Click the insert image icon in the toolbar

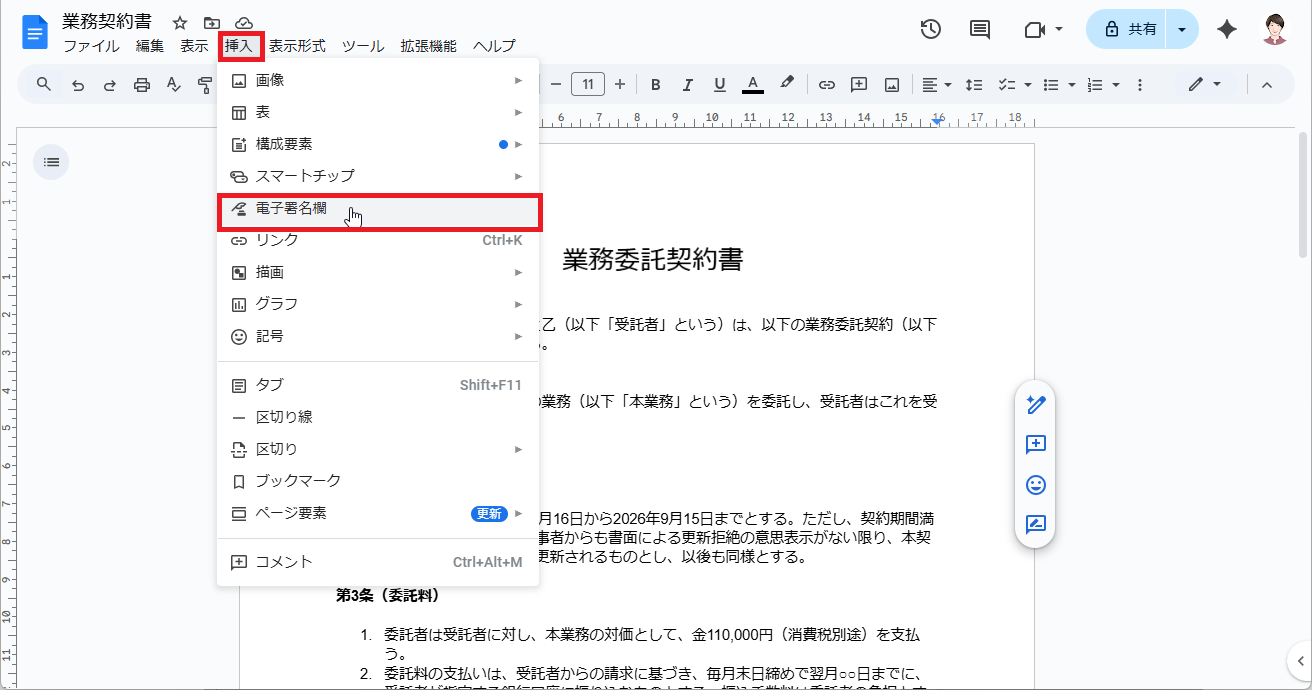click(x=891, y=84)
